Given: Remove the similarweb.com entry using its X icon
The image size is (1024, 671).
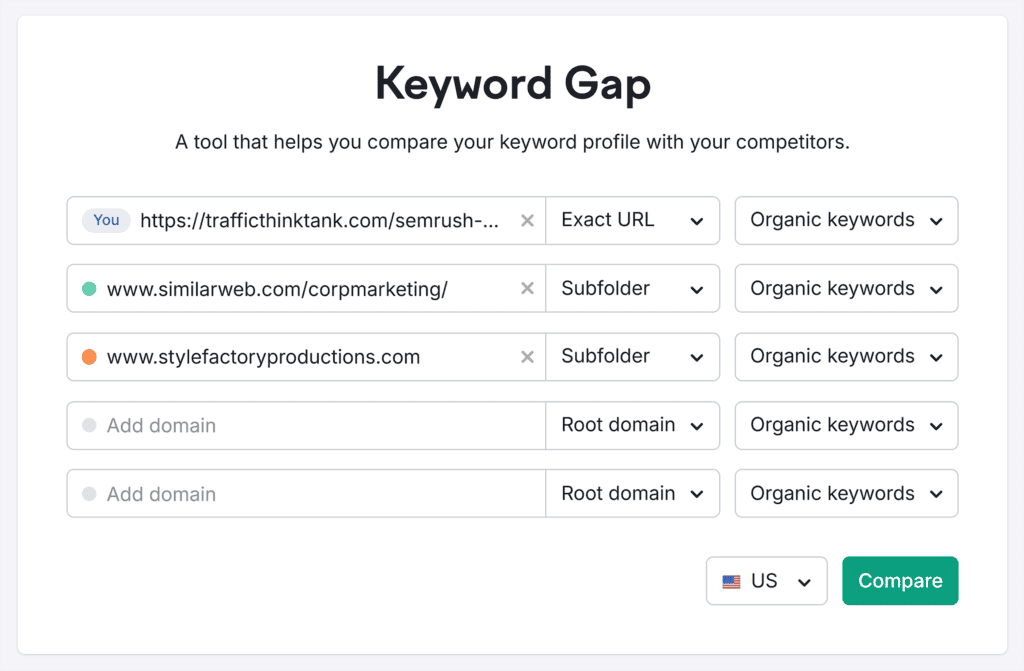Looking at the screenshot, I should pos(527,288).
